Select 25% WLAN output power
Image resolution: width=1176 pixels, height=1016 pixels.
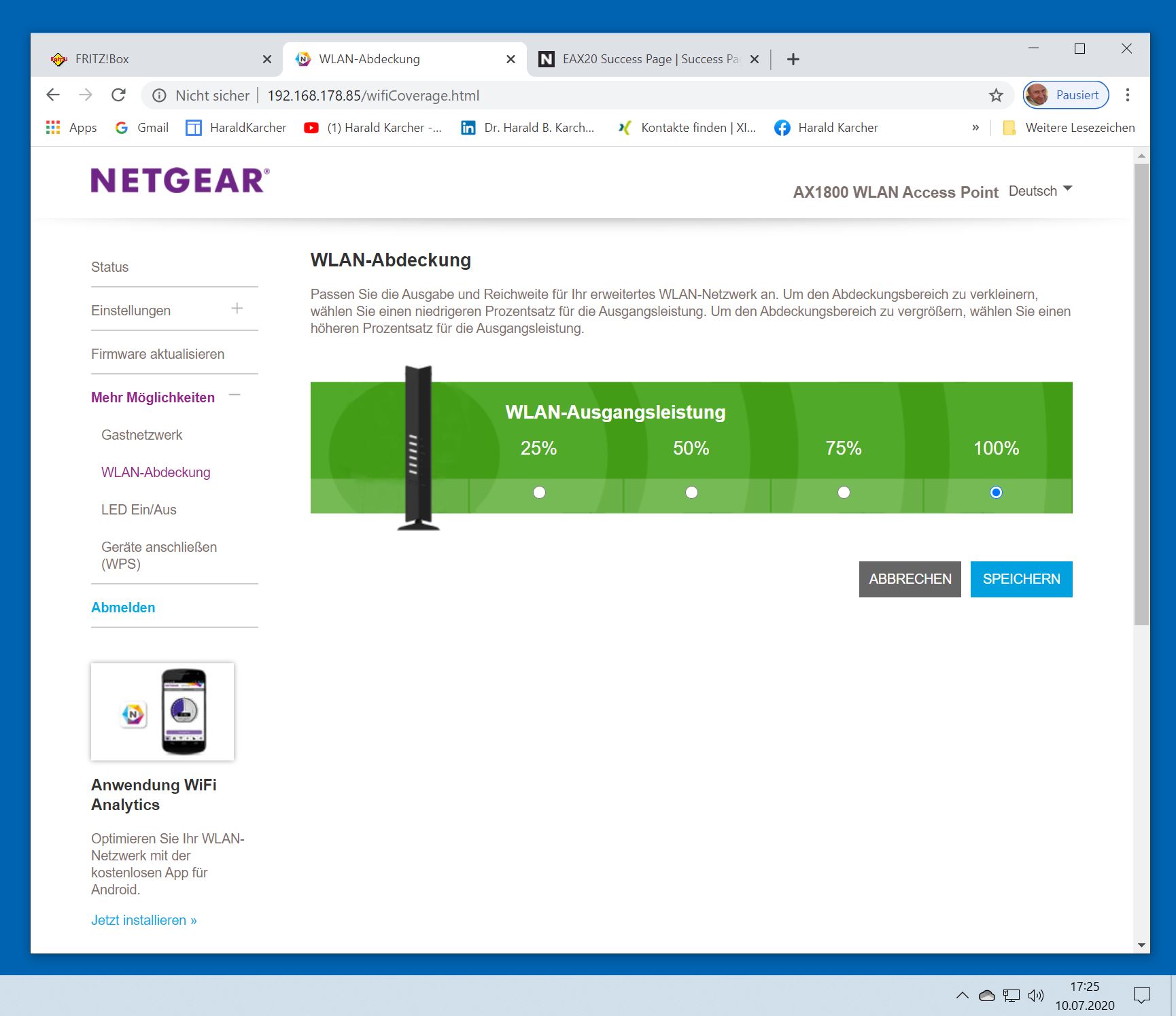pyautogui.click(x=539, y=492)
